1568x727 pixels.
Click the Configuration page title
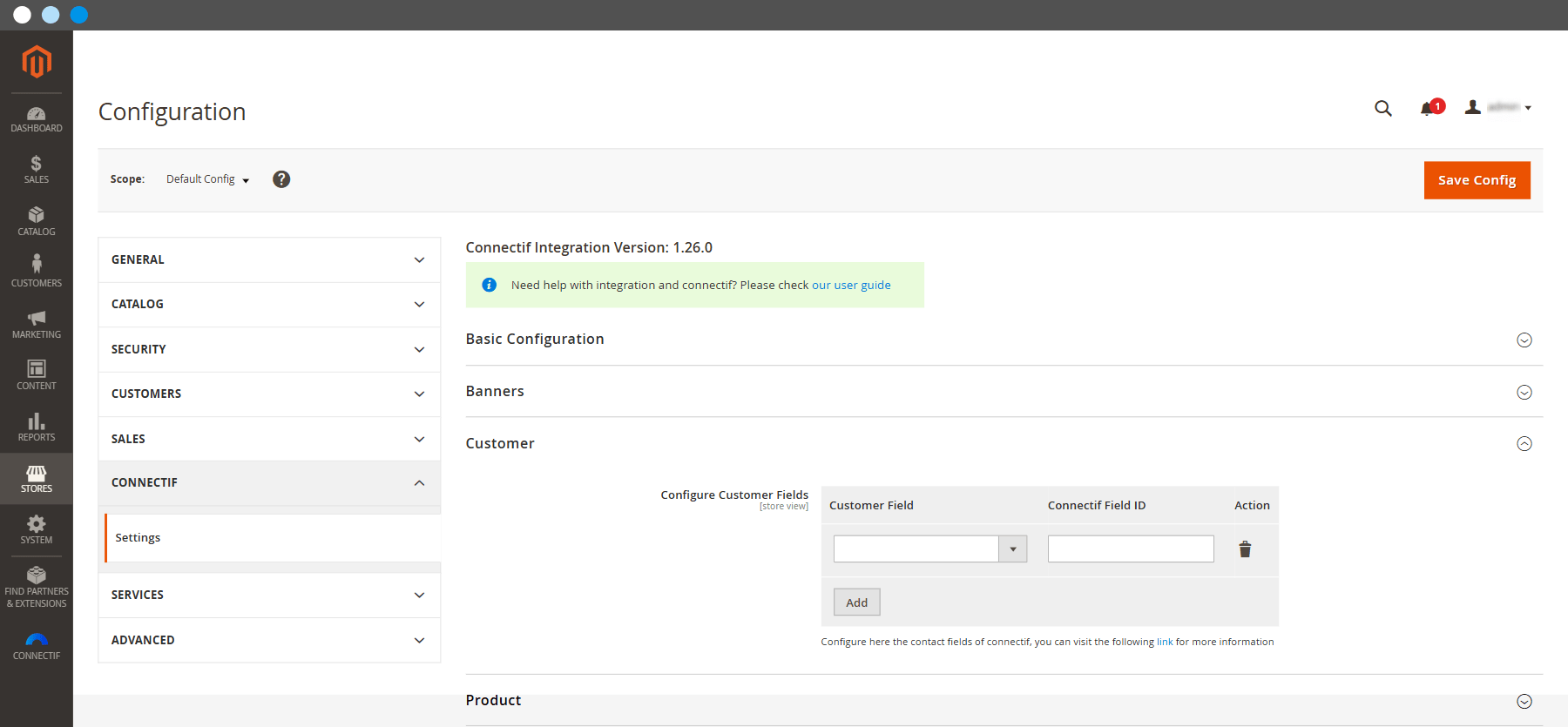click(172, 112)
